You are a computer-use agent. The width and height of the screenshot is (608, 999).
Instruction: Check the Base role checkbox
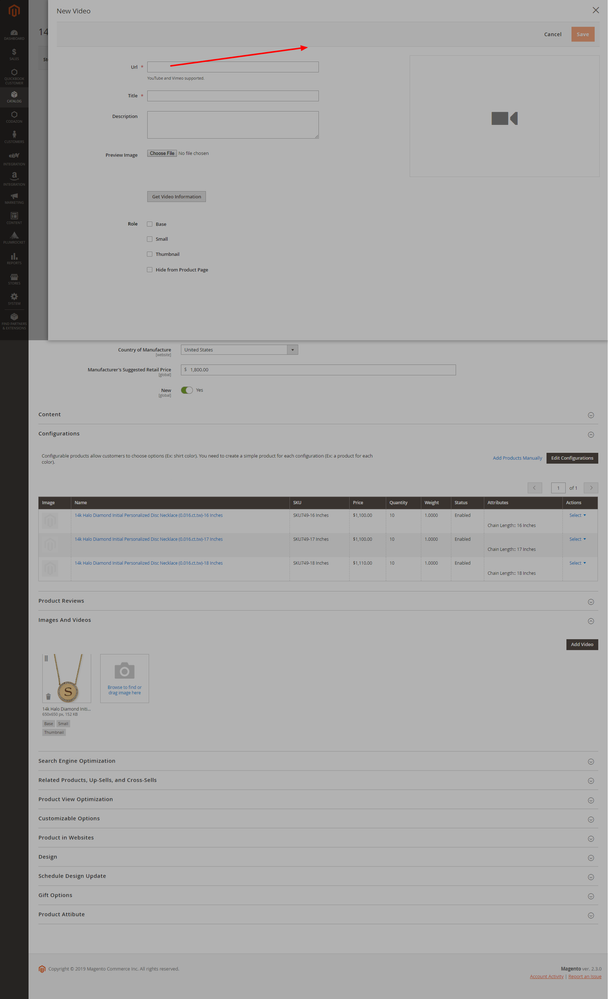(150, 224)
